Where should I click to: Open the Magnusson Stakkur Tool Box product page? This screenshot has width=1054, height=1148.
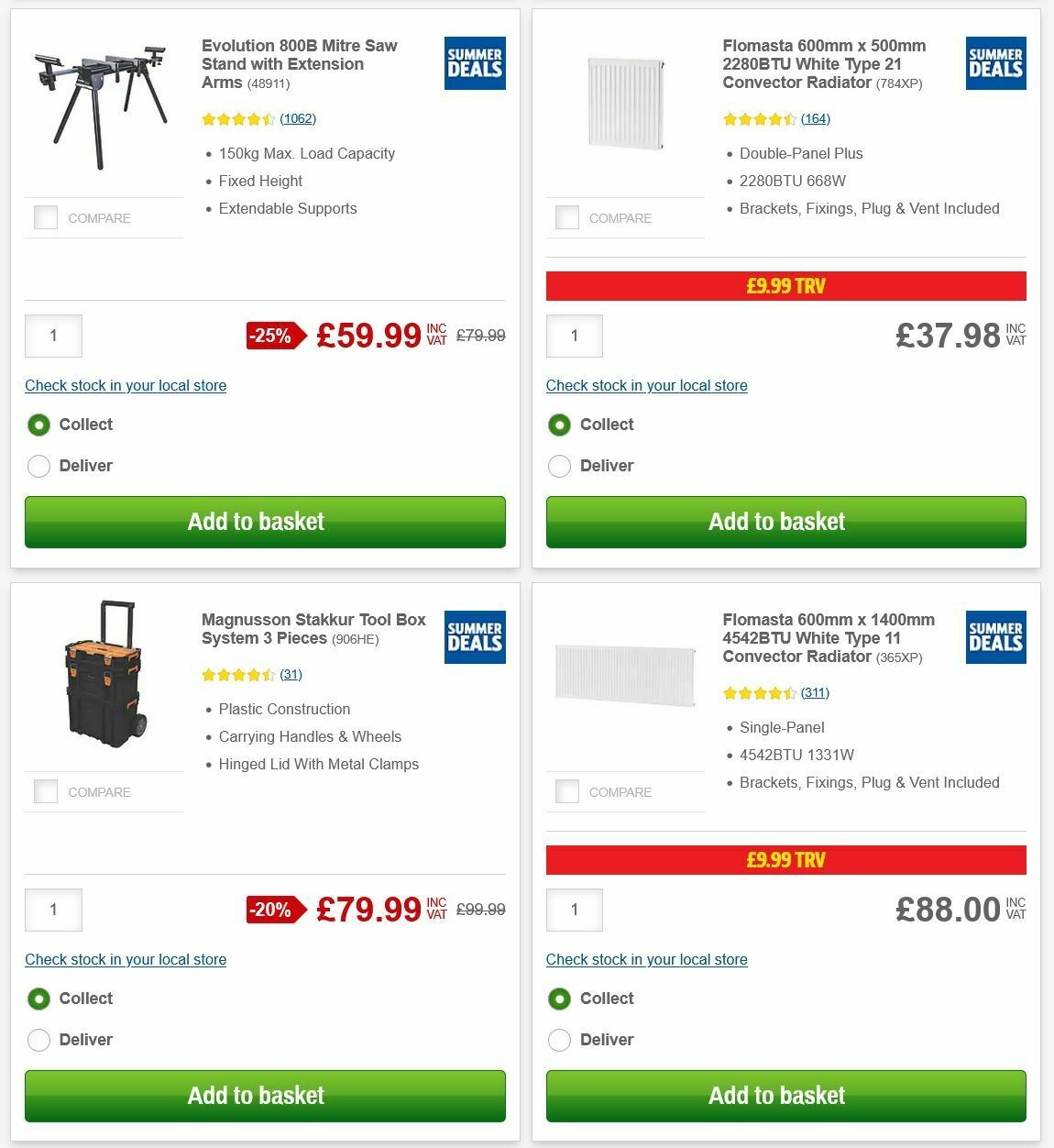point(313,629)
